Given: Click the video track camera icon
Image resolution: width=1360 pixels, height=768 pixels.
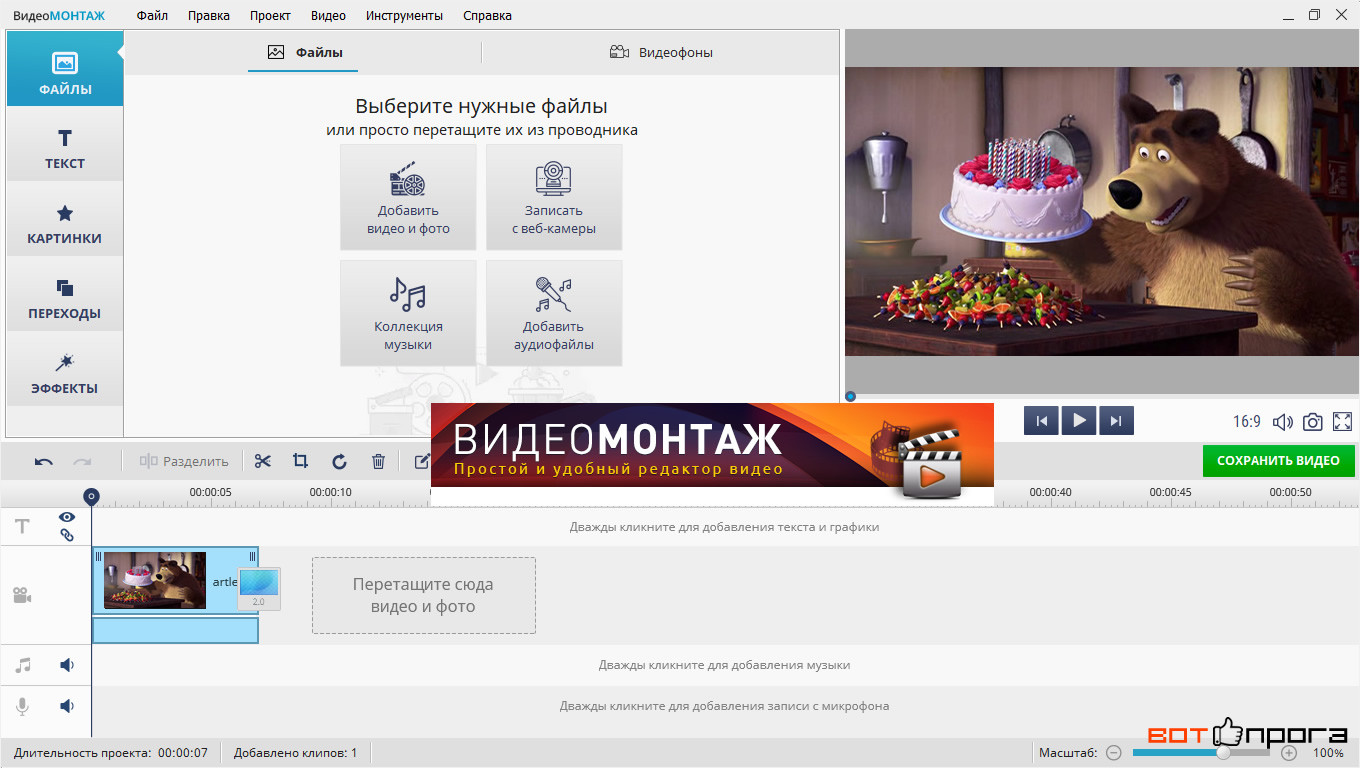Looking at the screenshot, I should coord(22,596).
